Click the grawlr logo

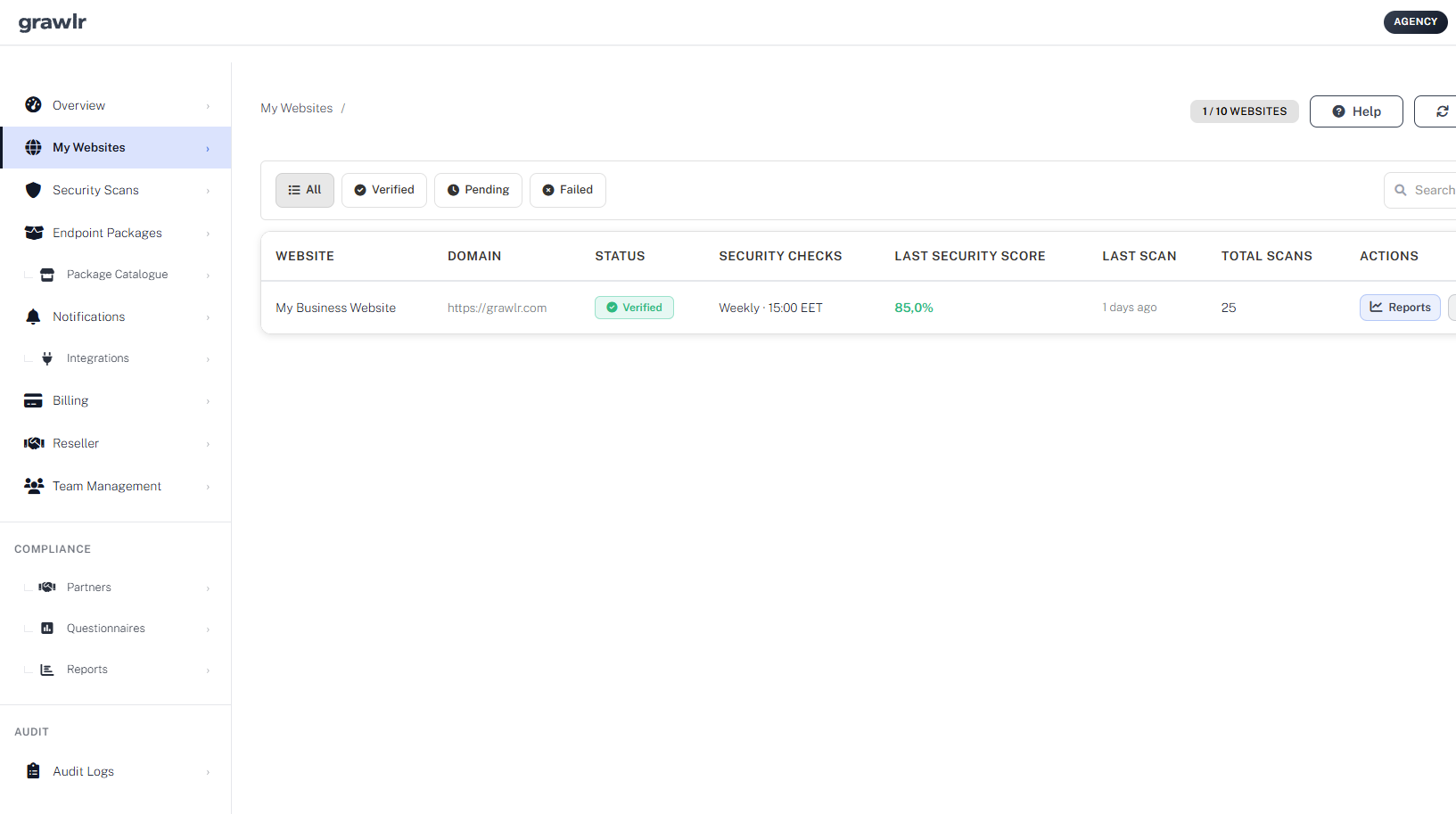pyautogui.click(x=53, y=22)
